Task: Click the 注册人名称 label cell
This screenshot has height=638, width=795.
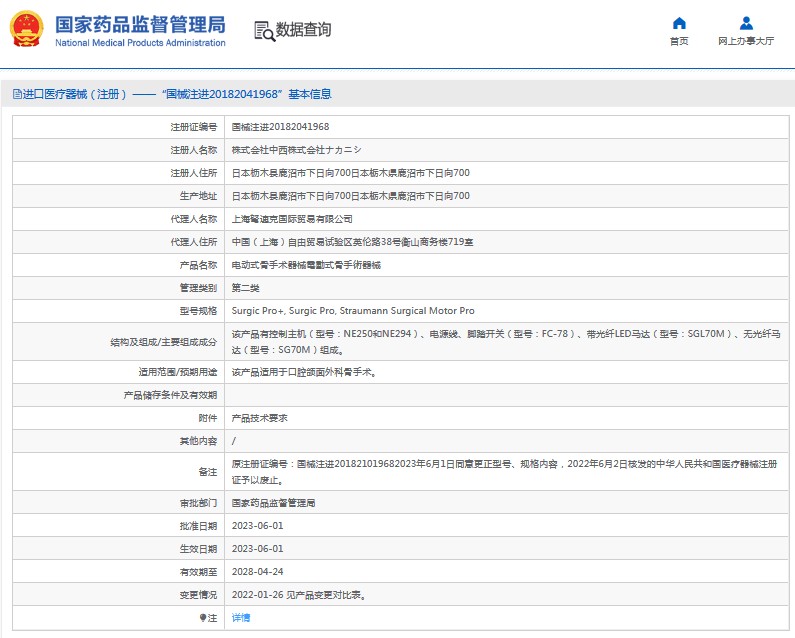Action: 119,150
